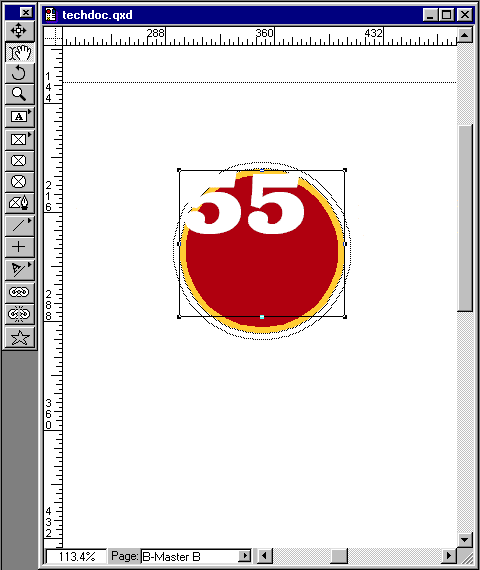
Task: Choose the Oval Picture Box tool
Action: point(19,182)
